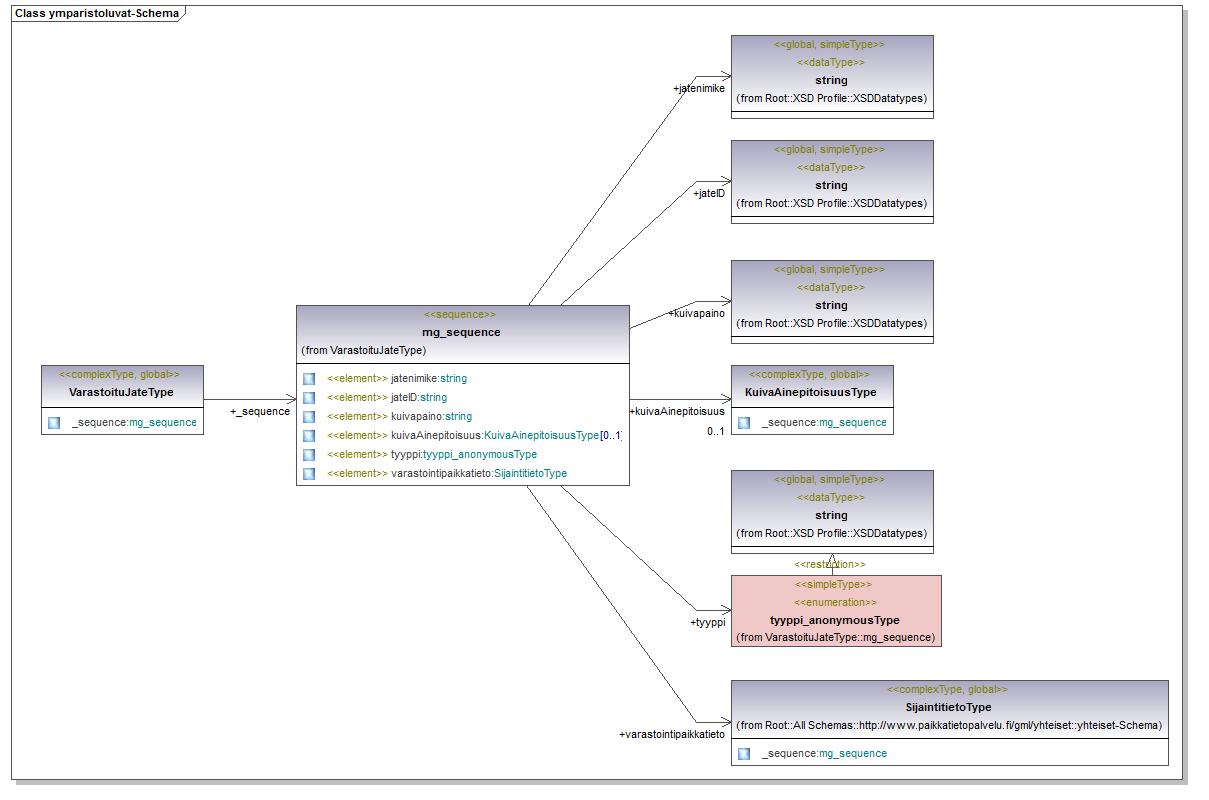Select '_sequence:mg_sequence' text in VarastoituJateType
This screenshot has height=800, width=1209.
(134, 423)
